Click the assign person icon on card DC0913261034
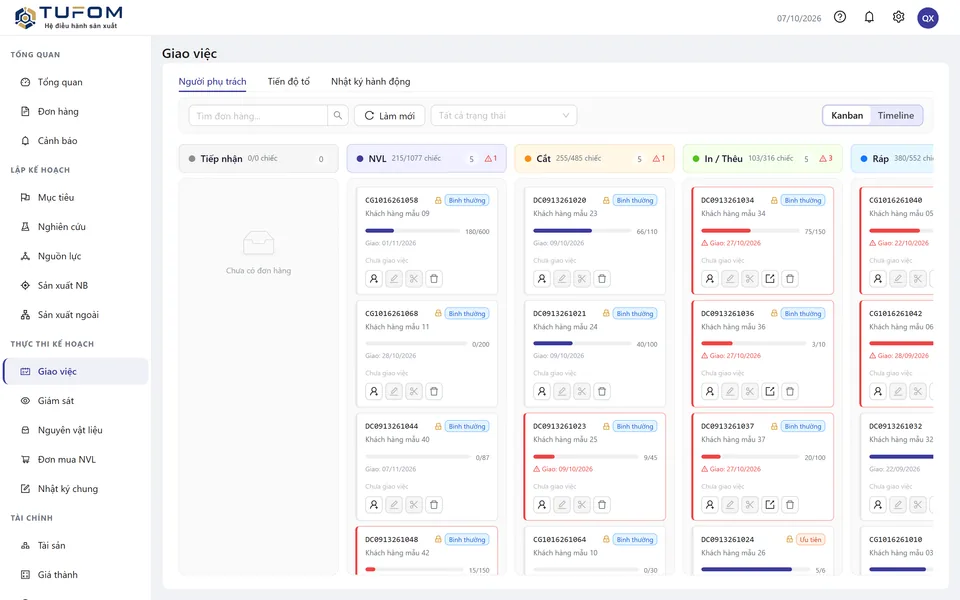This screenshot has height=600, width=960. 709,279
